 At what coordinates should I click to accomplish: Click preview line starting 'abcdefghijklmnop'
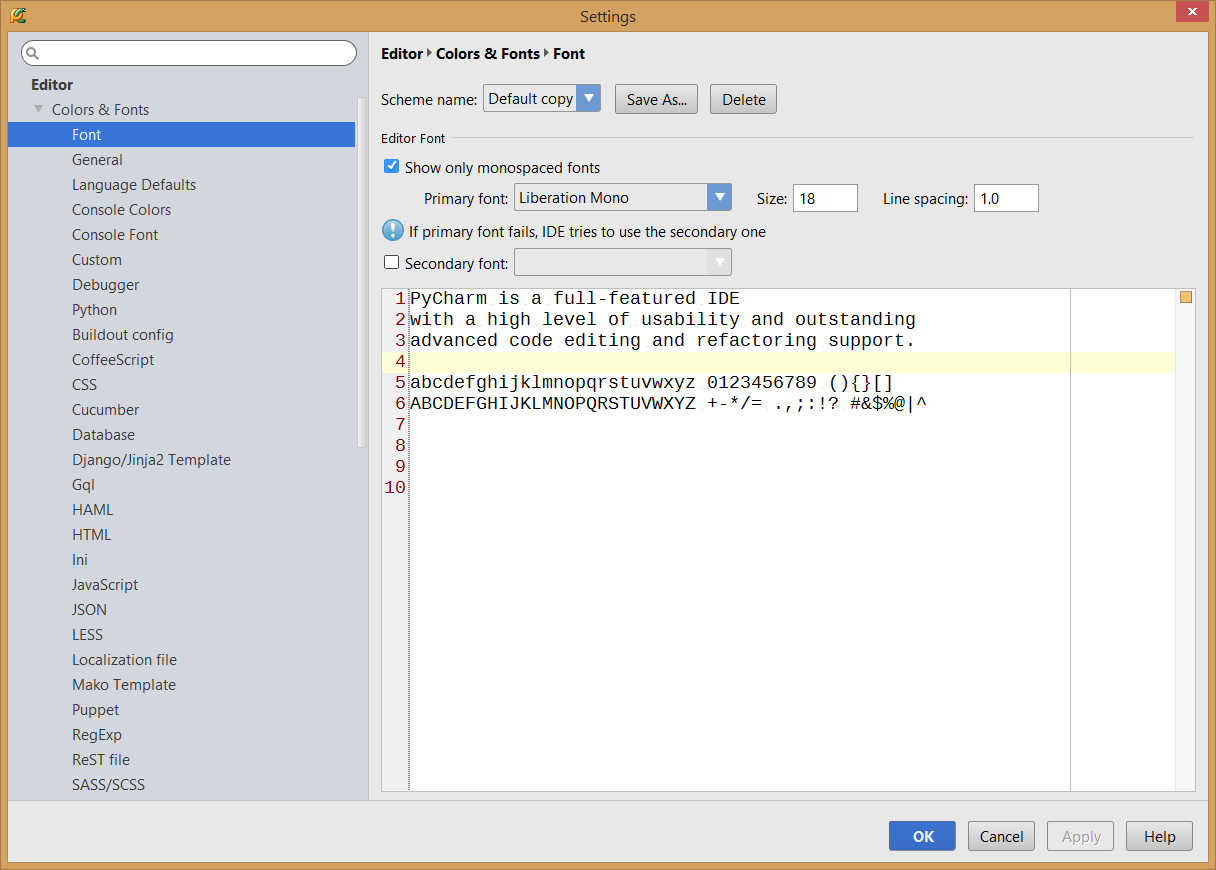coord(652,382)
